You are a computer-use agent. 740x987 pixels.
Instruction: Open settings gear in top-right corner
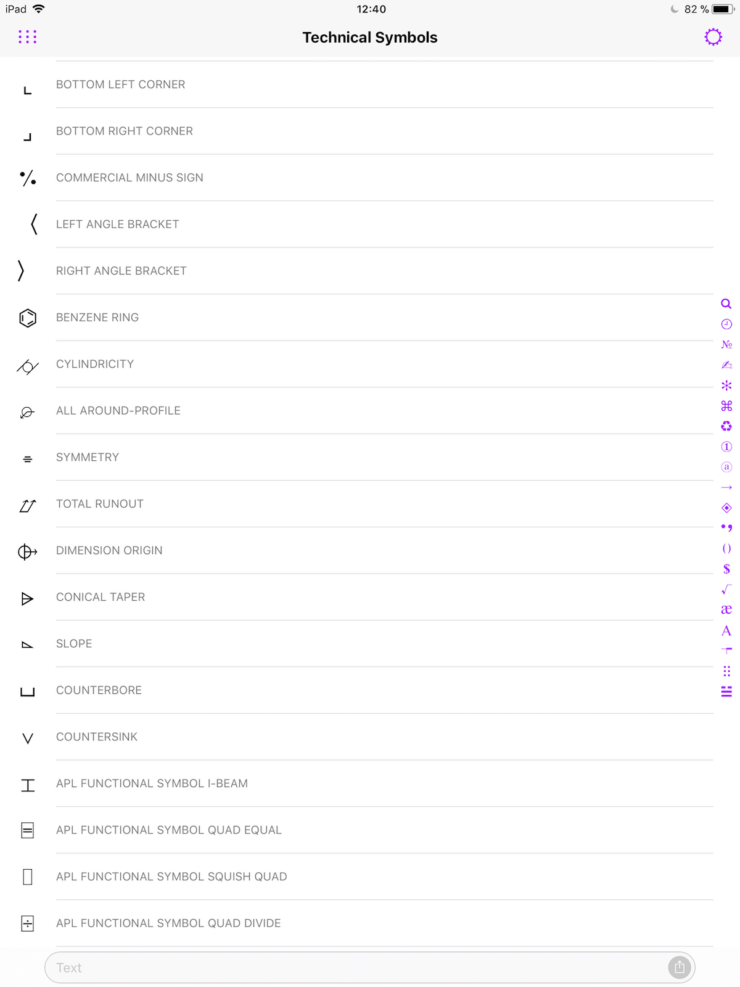coord(713,37)
